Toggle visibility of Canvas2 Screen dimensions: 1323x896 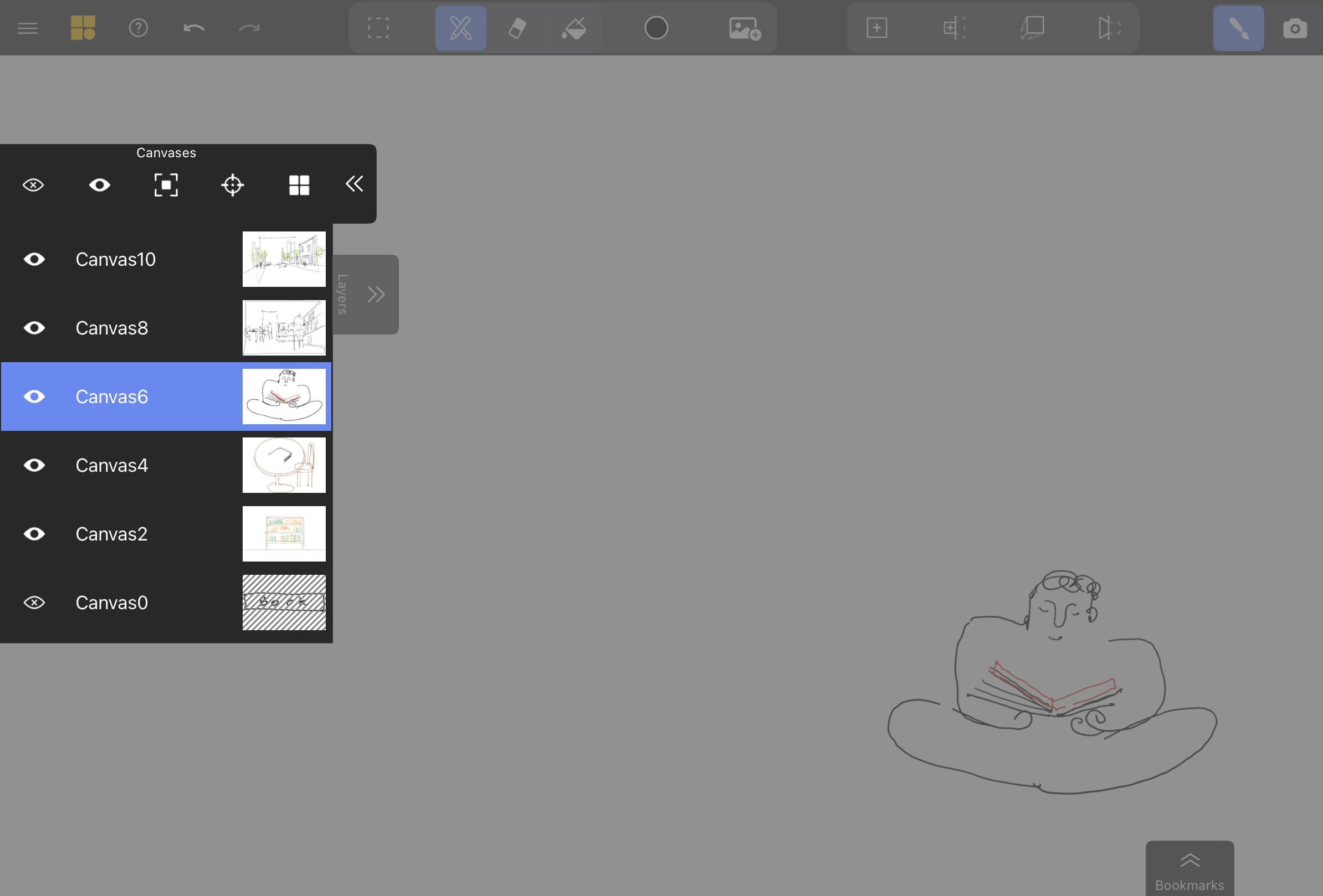[x=34, y=534]
